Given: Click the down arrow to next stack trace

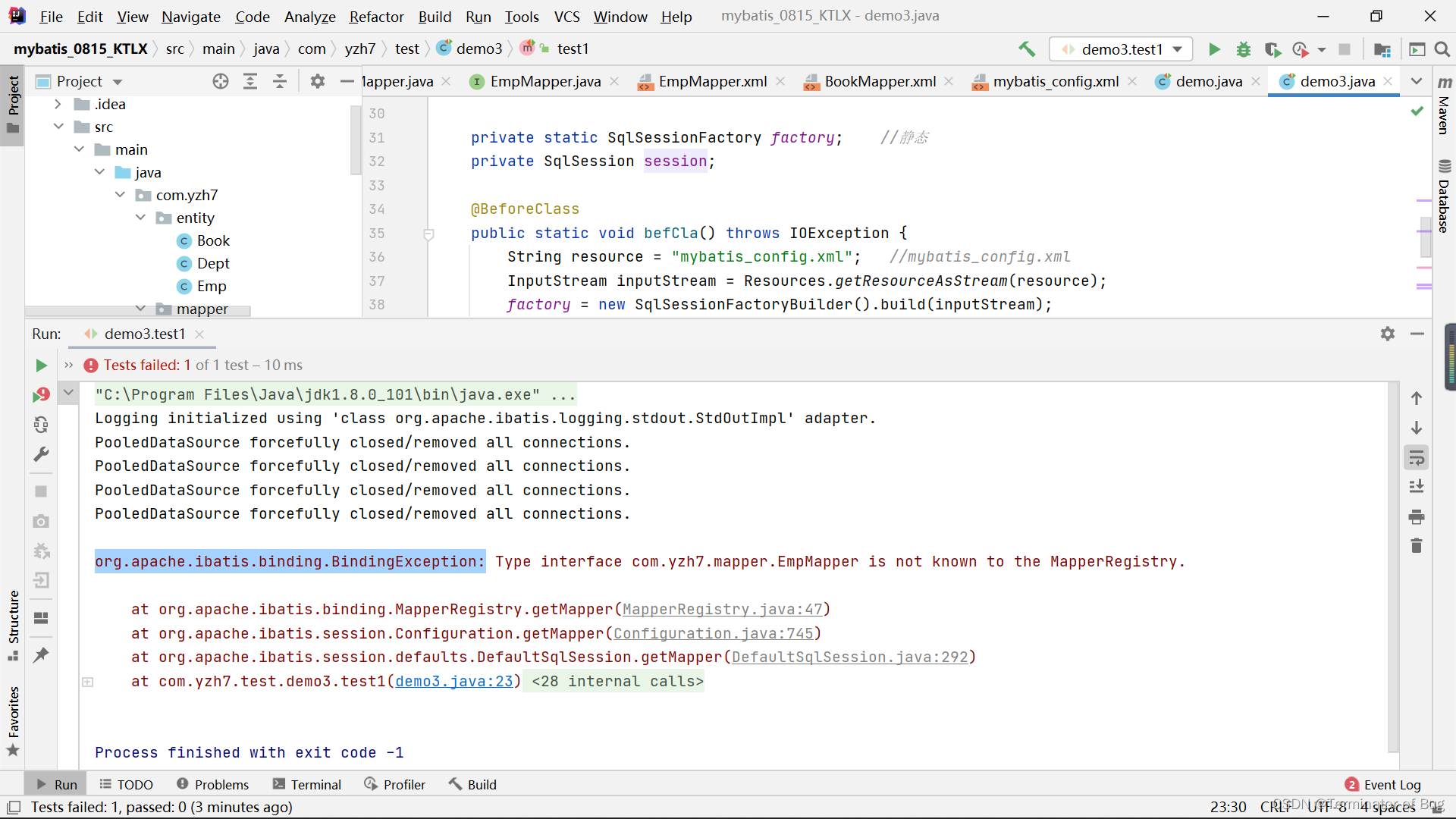Looking at the screenshot, I should 1417,428.
